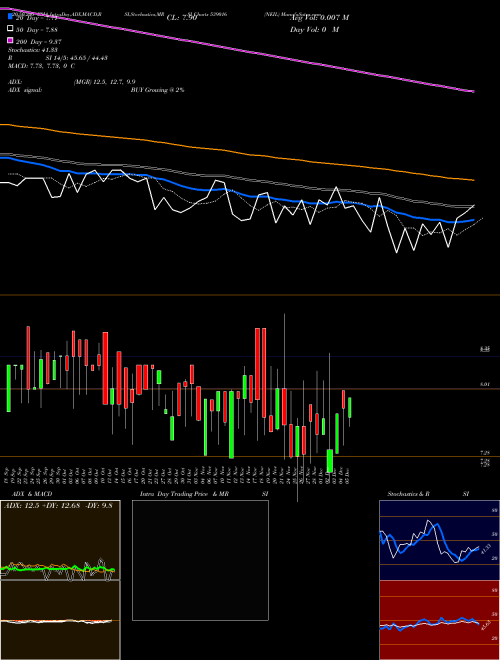Click the 'Stochastics & R' panel title
Screen dimensions: 500x660
pyautogui.click(x=408, y=493)
